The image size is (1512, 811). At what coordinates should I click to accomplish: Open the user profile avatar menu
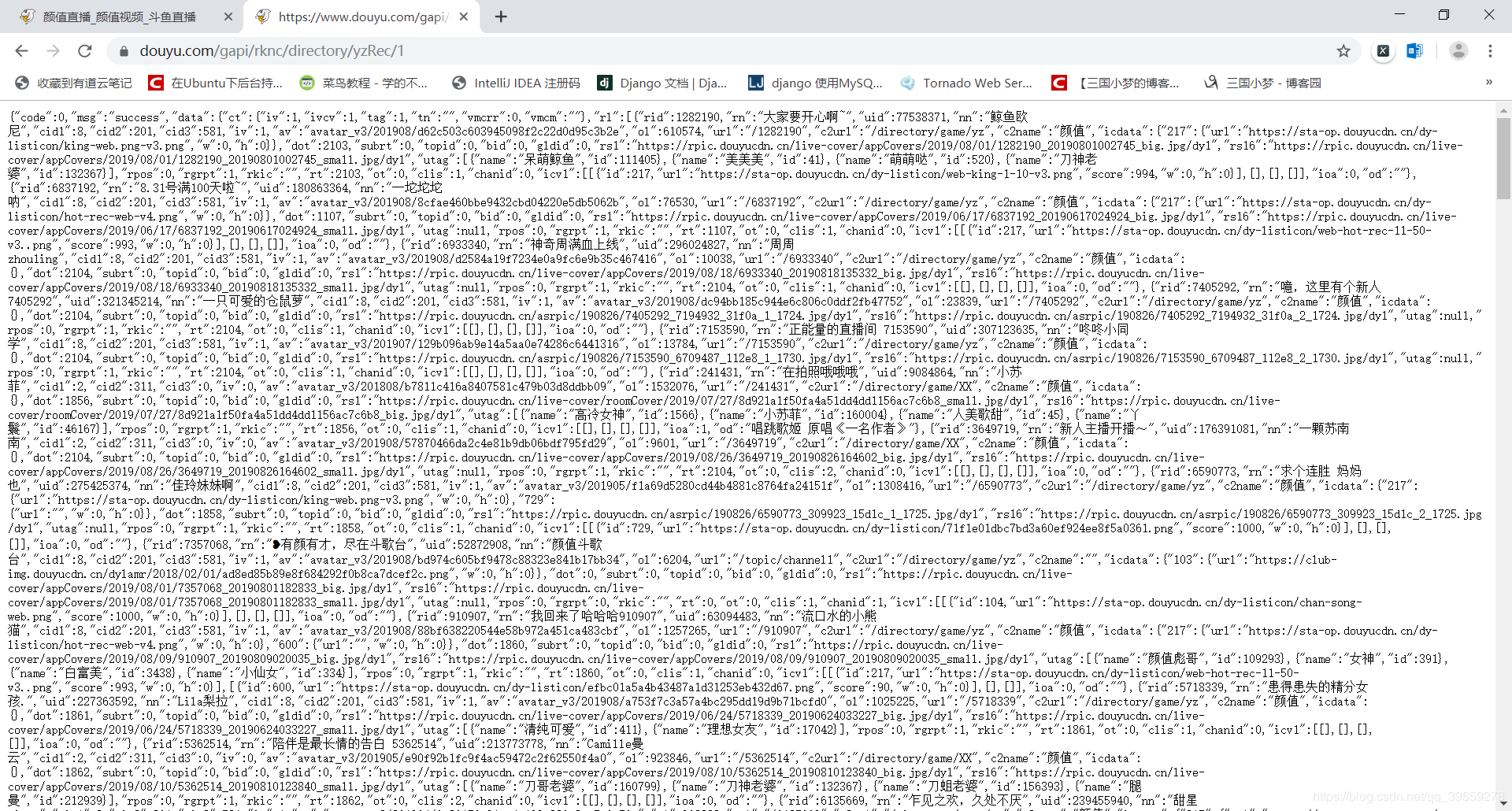click(1458, 51)
